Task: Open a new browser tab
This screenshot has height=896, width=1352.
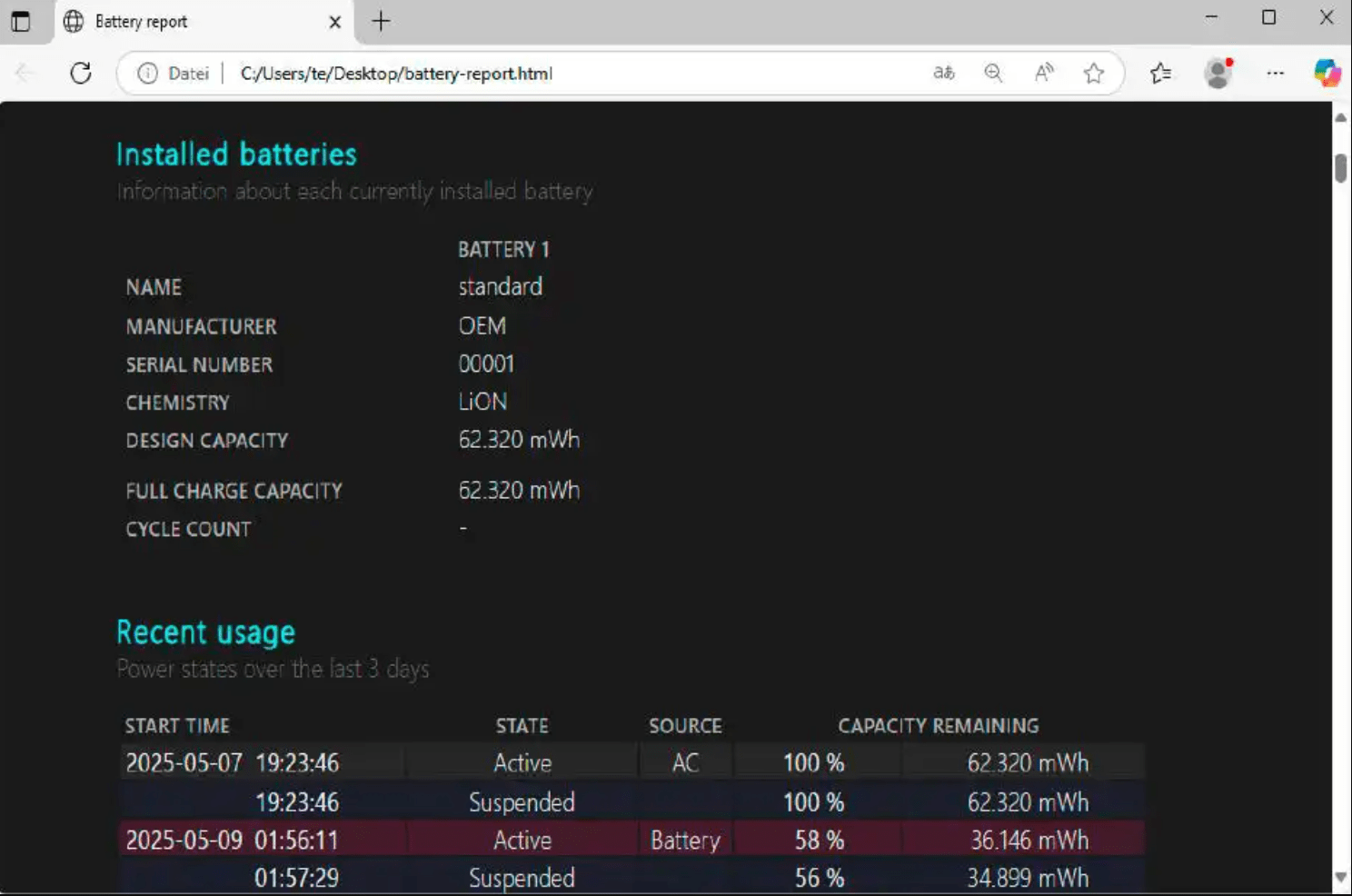Action: click(x=381, y=21)
